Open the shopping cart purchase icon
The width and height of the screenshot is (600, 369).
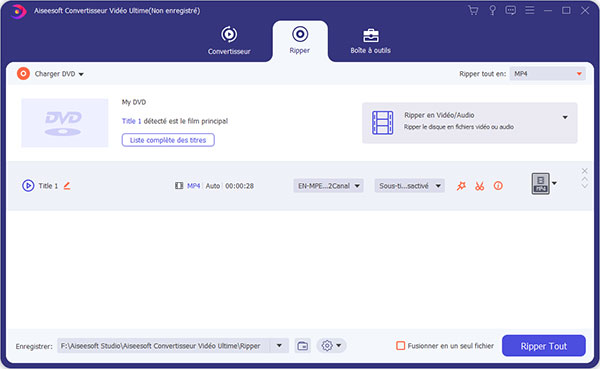tap(473, 10)
